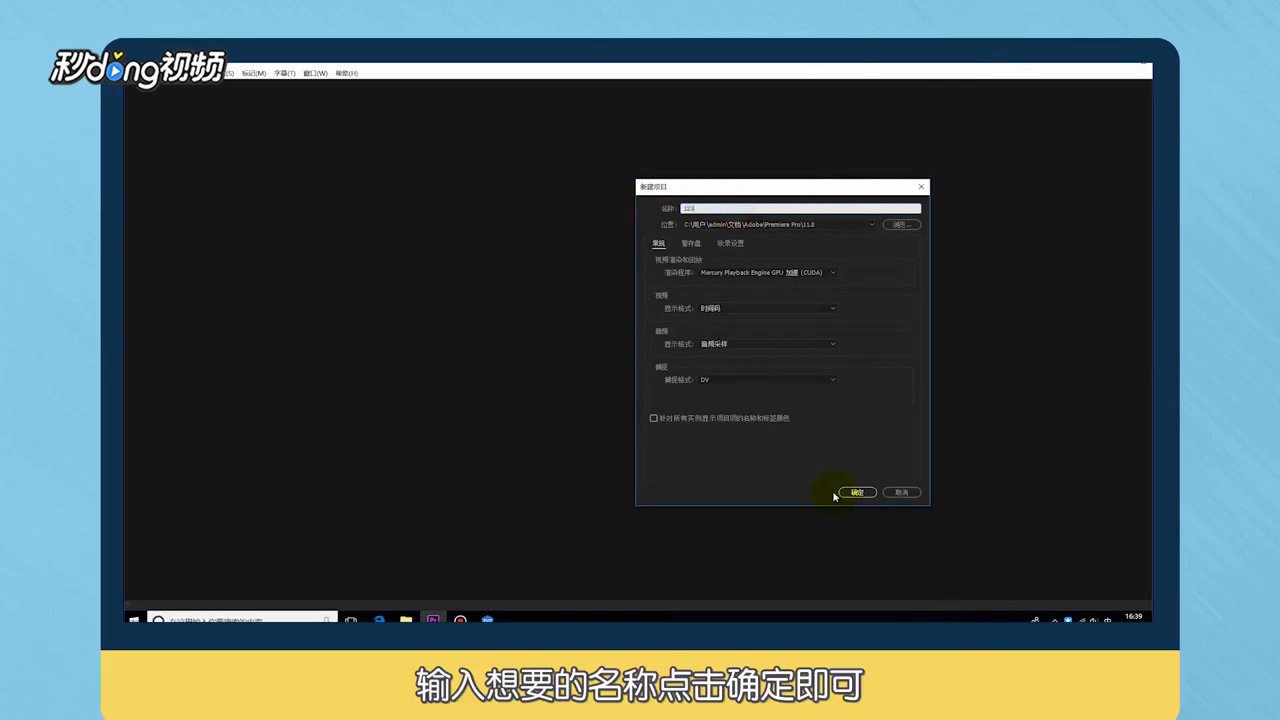Click the 取消 cancel button
This screenshot has width=1280, height=720.
(901, 492)
